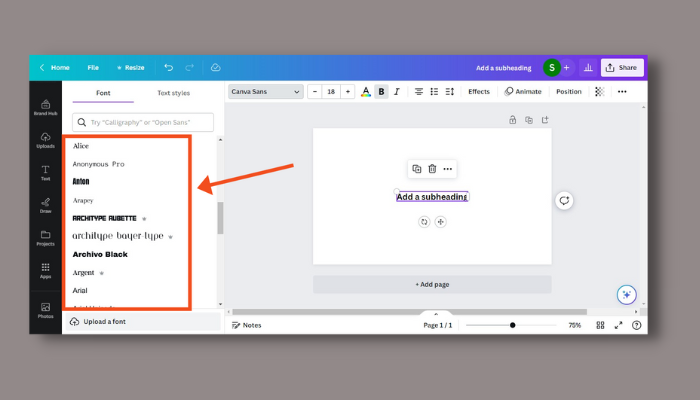Viewport: 700px width, 400px height.
Task: Click the redo arrow icon
Action: [190, 67]
